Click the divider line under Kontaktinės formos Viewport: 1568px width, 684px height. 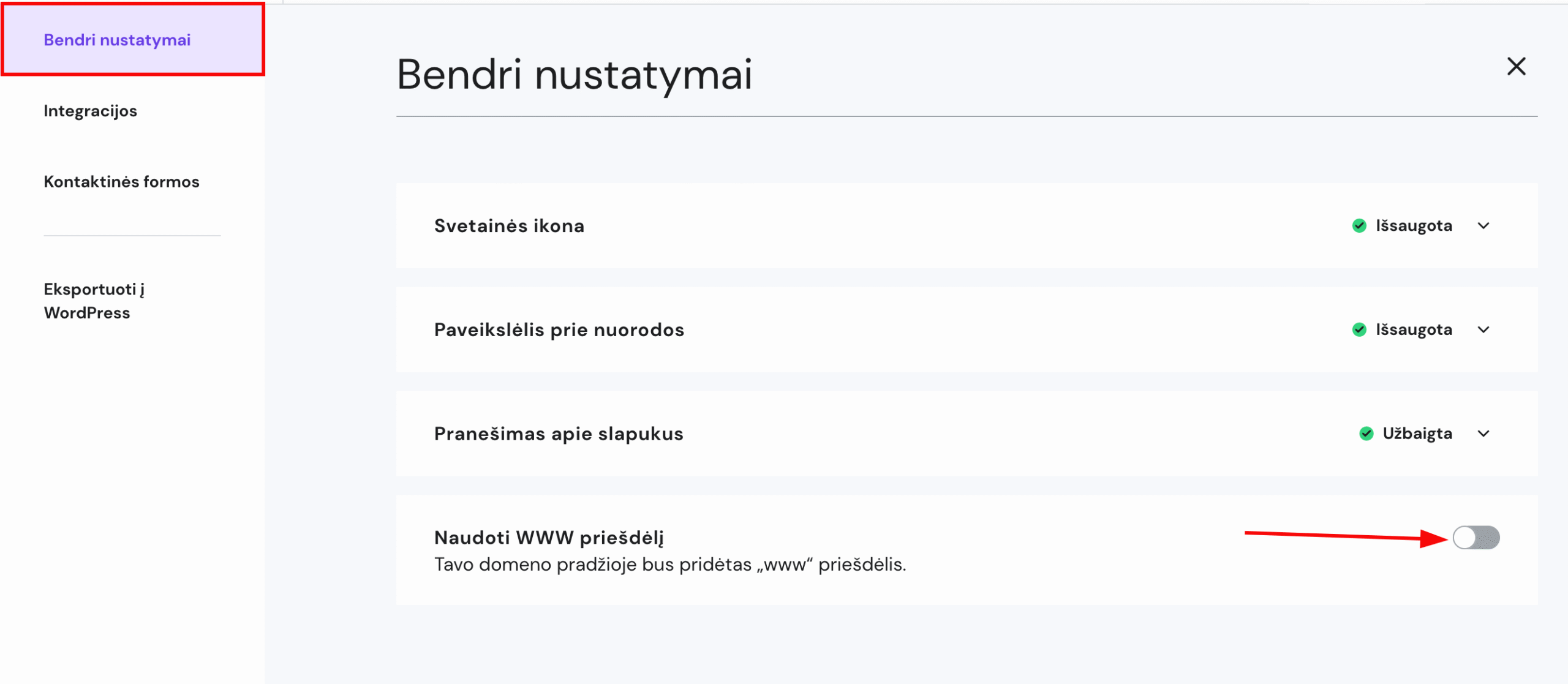[132, 234]
